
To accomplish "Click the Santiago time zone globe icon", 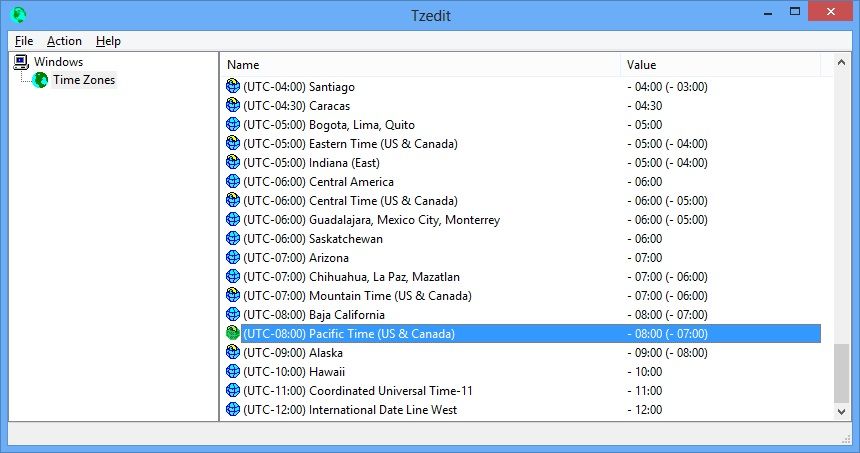I will 233,86.
